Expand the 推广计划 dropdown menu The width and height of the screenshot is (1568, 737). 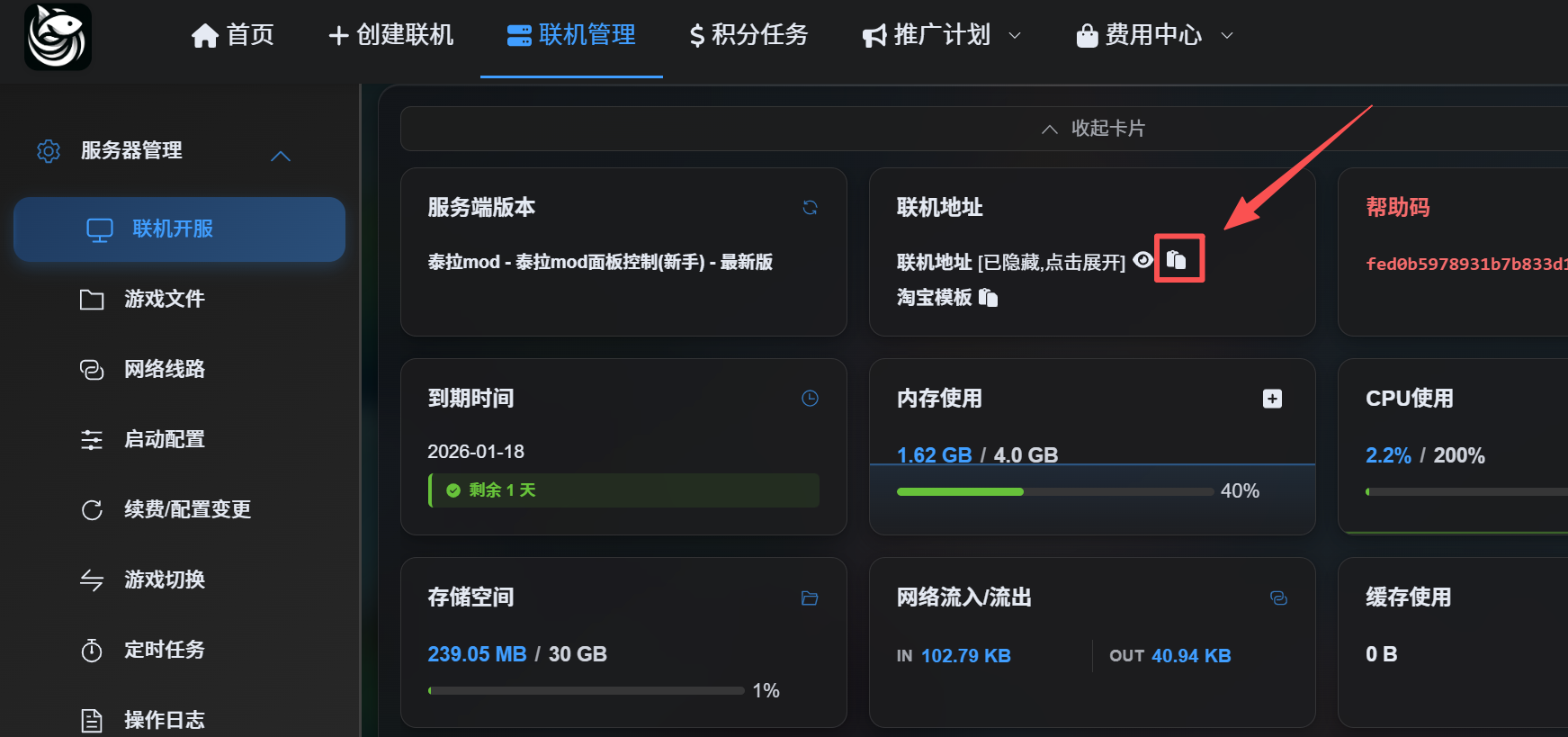pos(942,35)
